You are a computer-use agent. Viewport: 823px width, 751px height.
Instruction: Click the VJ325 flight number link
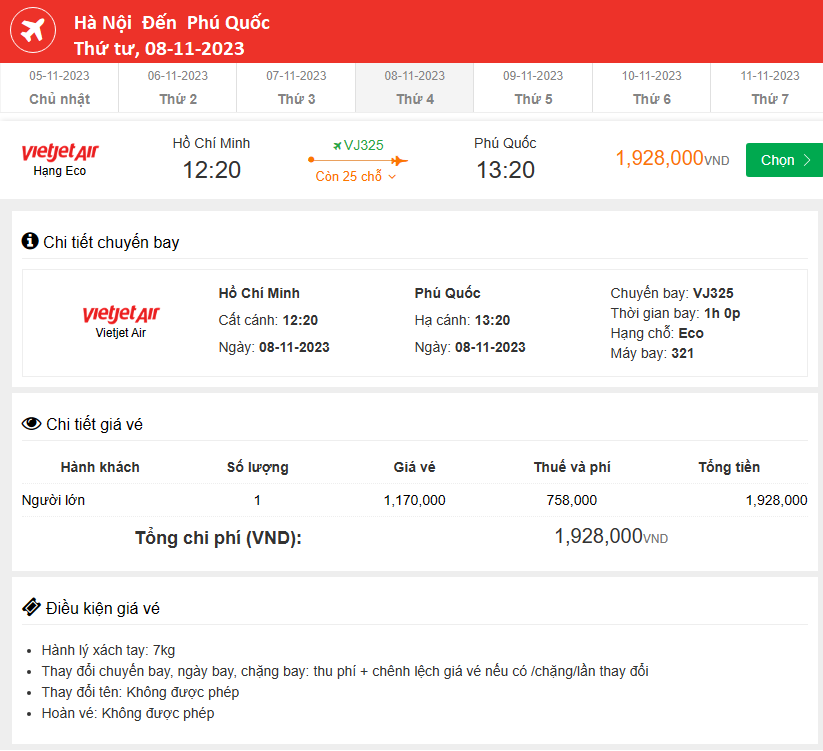364,145
